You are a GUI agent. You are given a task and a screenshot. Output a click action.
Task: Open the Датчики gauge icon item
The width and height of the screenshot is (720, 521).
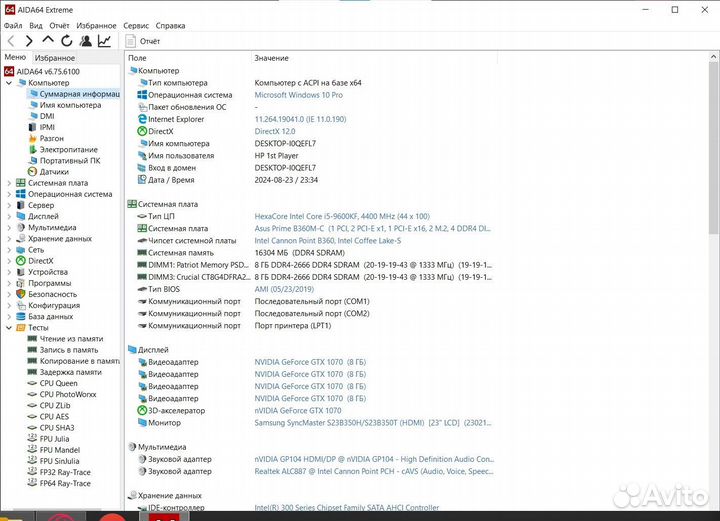[33, 172]
